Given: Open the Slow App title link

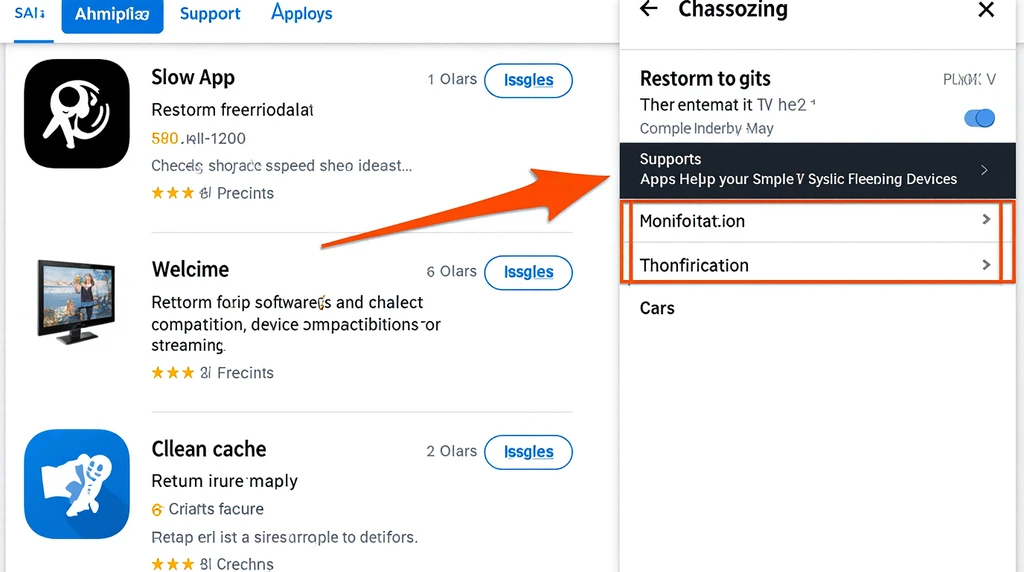Looking at the screenshot, I should (x=193, y=78).
